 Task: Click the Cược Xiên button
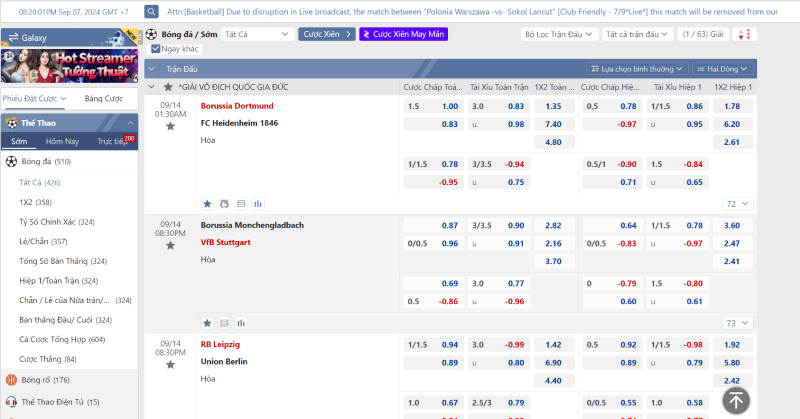pos(327,34)
